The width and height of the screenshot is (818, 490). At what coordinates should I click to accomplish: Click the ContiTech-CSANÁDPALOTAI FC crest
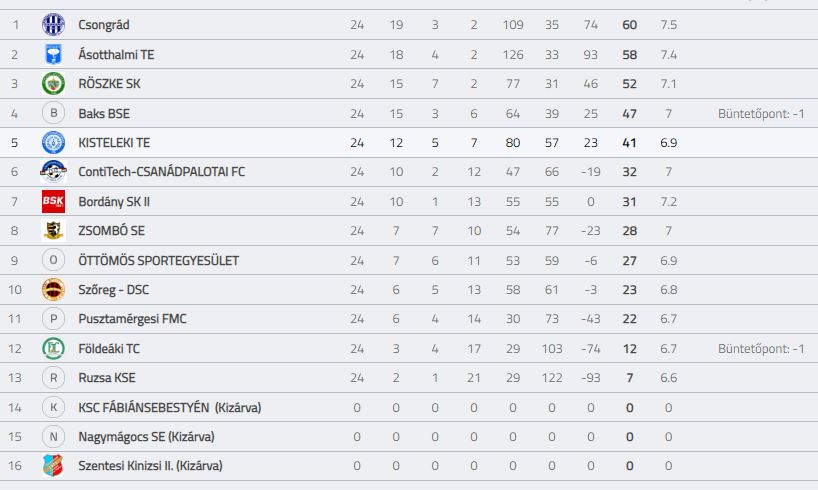pos(53,172)
